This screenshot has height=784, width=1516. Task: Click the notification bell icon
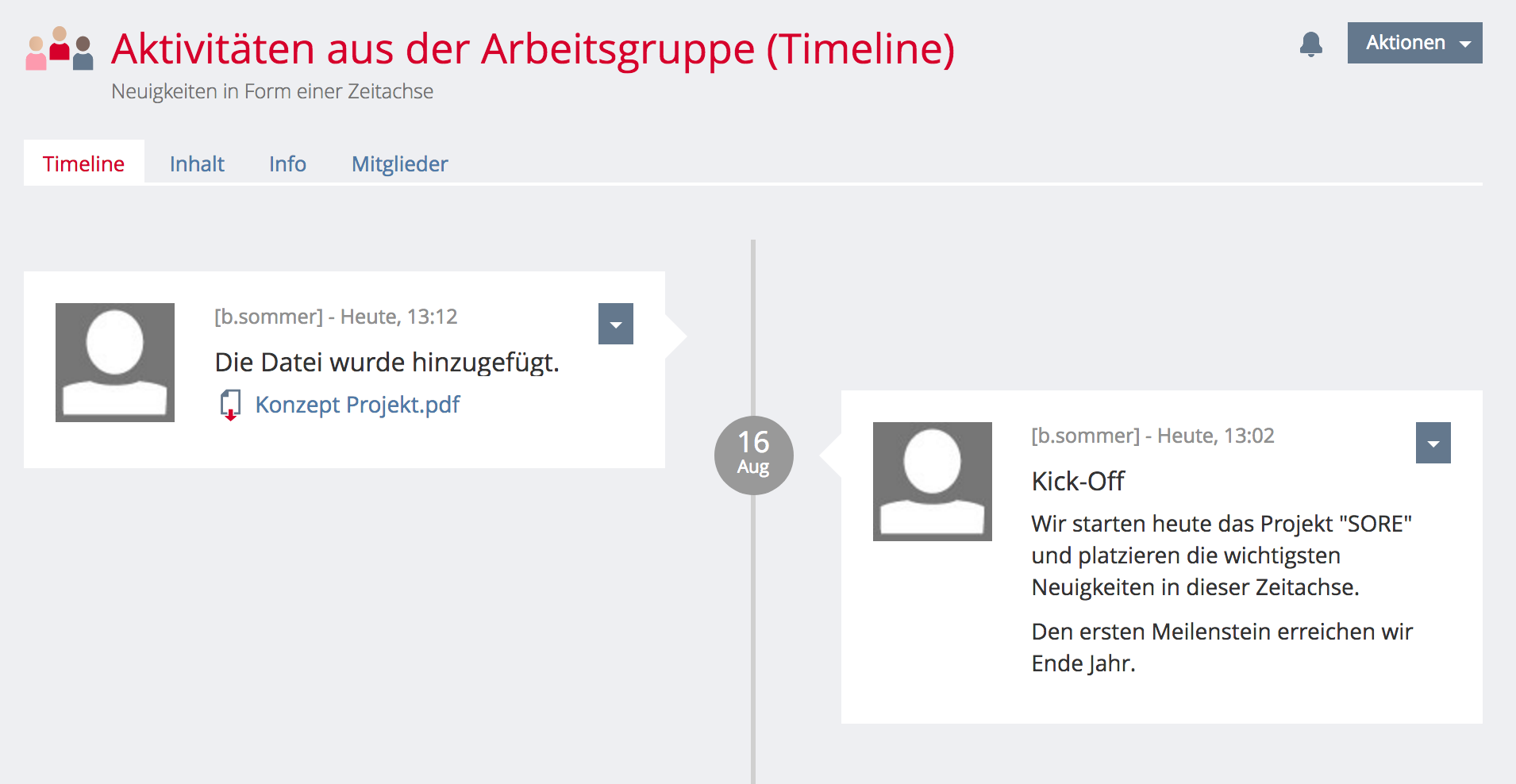coord(1311,44)
